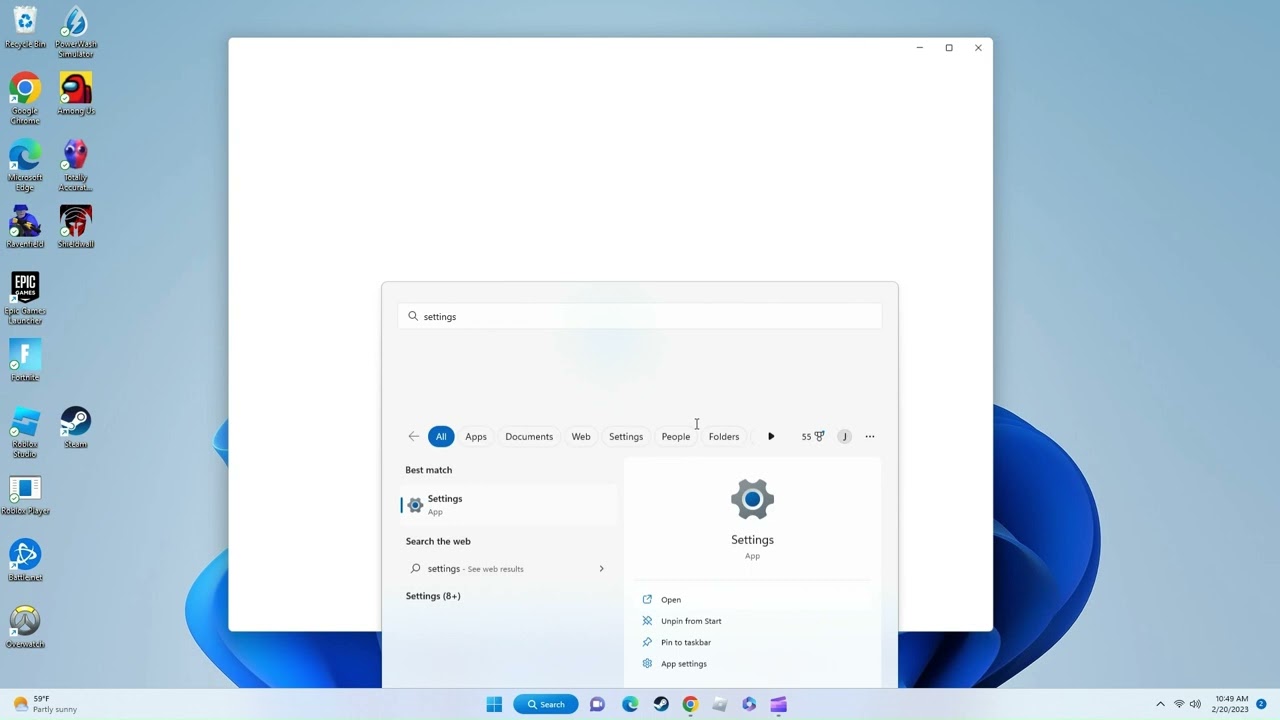Choose Pin to taskbar

pyautogui.click(x=752, y=643)
